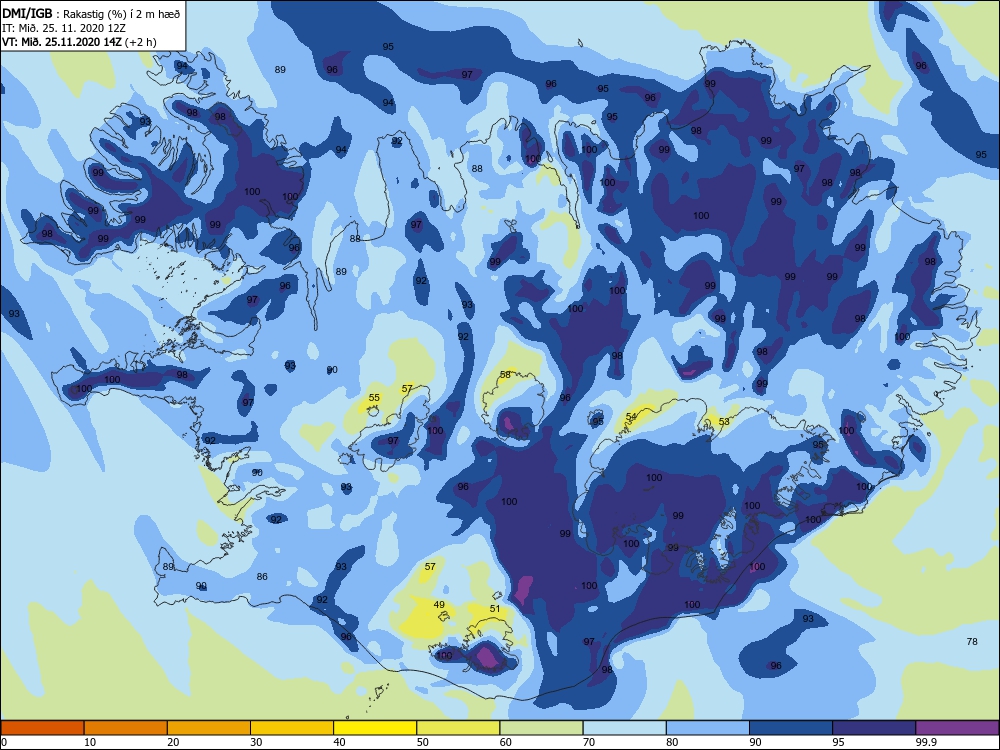Click the legend label '70'

pyautogui.click(x=589, y=742)
